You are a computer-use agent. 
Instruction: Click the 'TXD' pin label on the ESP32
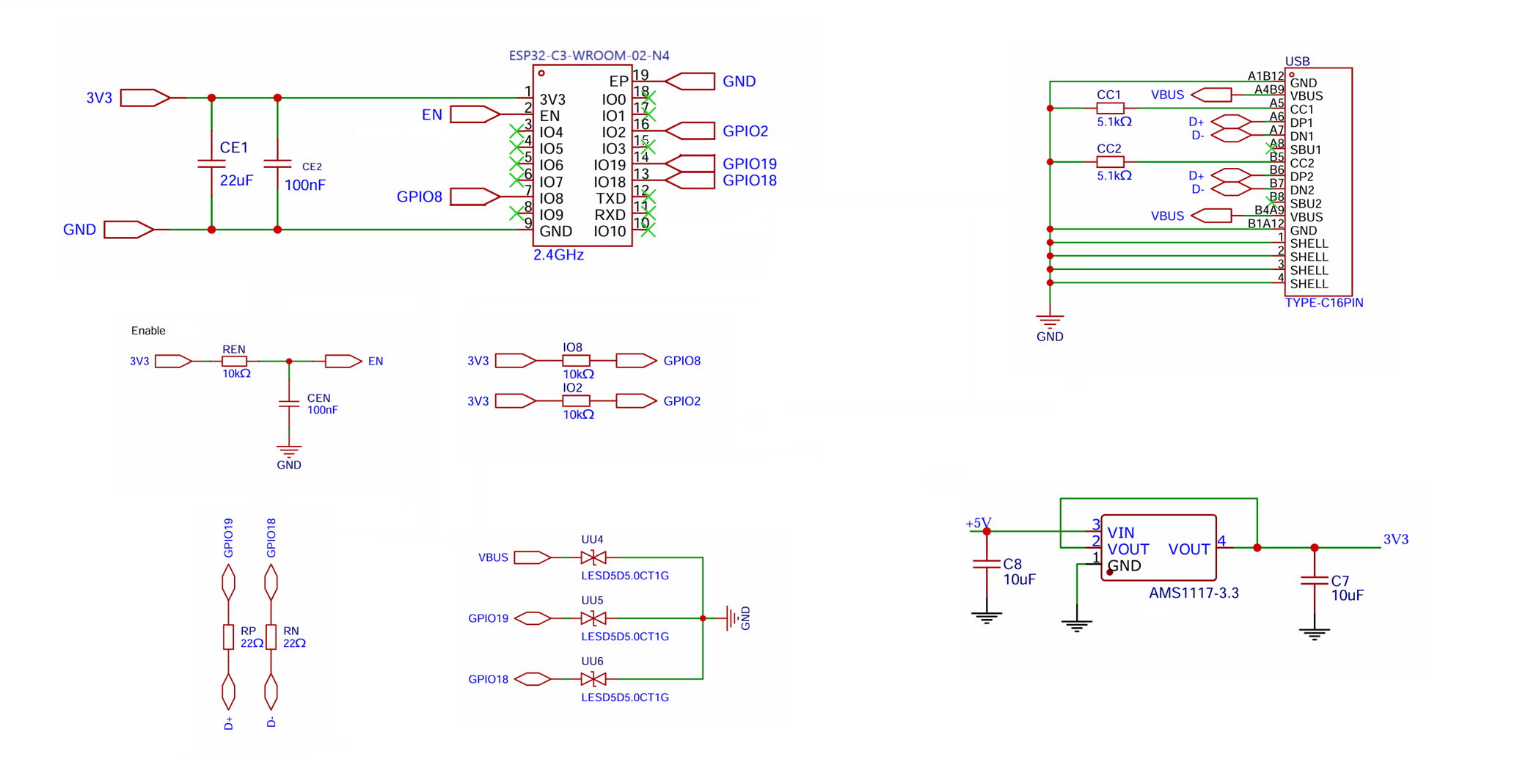tap(611, 199)
